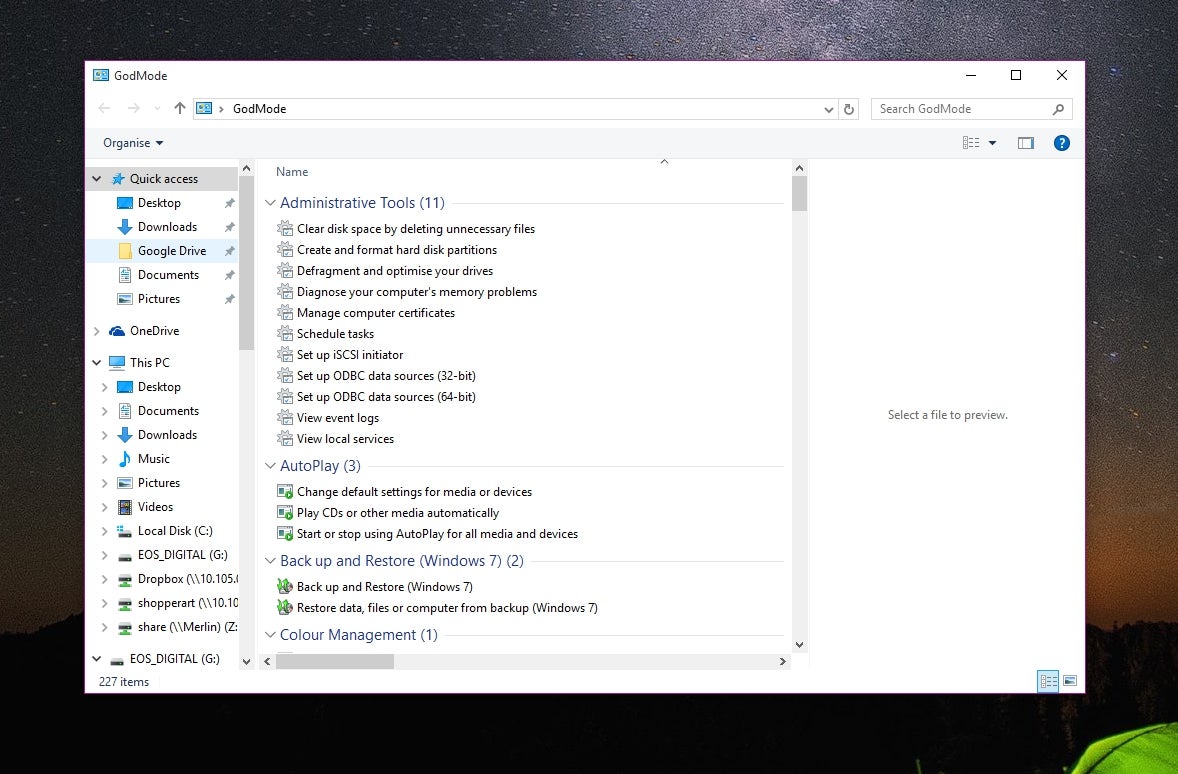The width and height of the screenshot is (1178, 774).
Task: Open the view options dropdown arrow
Action: coord(992,143)
